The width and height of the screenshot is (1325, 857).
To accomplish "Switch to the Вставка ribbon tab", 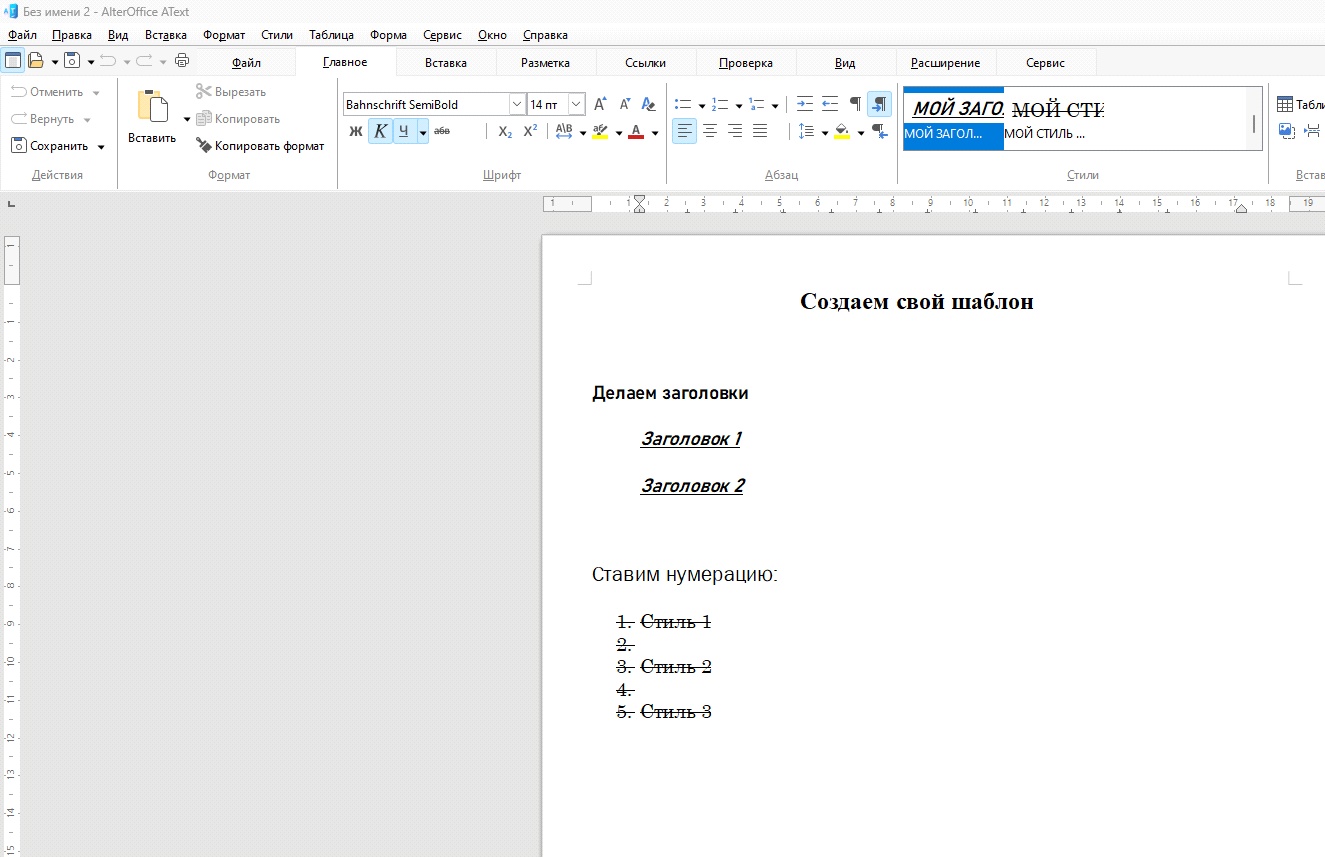I will coord(446,63).
